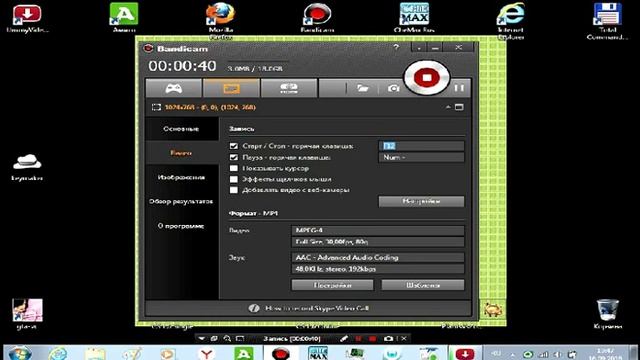Select the Total Commander desktop shortcut

pos(607,21)
